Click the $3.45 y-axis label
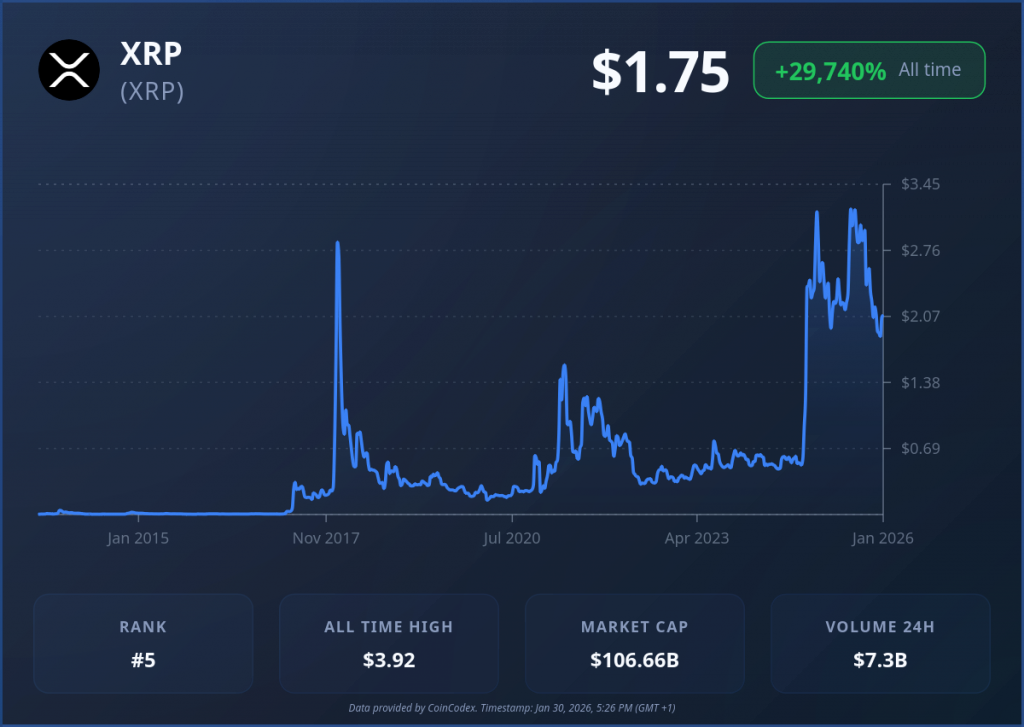The width and height of the screenshot is (1024, 727). coord(921,185)
